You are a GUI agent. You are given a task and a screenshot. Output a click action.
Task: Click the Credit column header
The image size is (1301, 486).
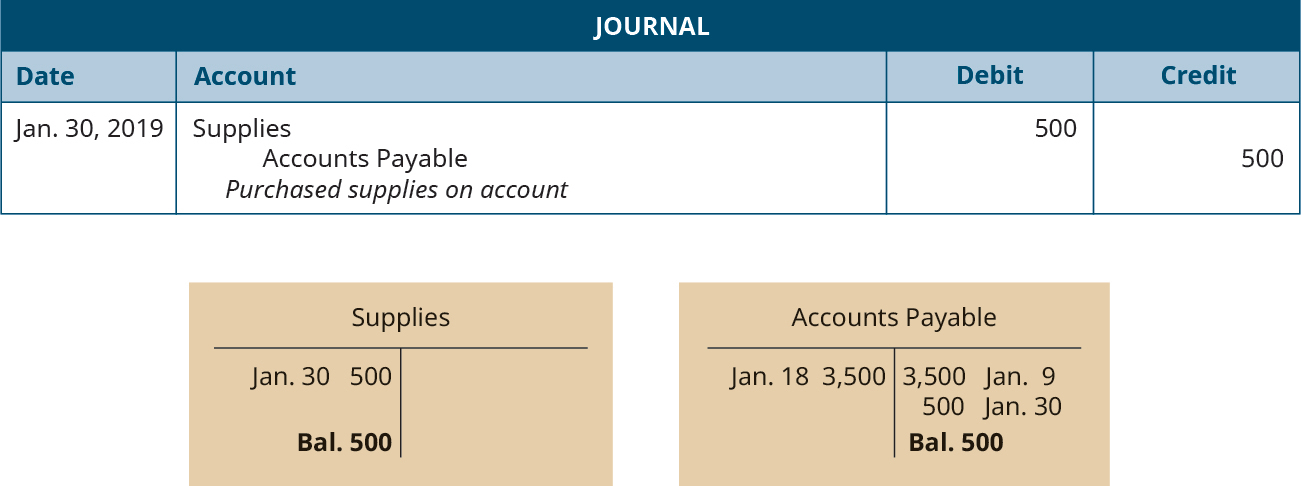[x=1198, y=76]
